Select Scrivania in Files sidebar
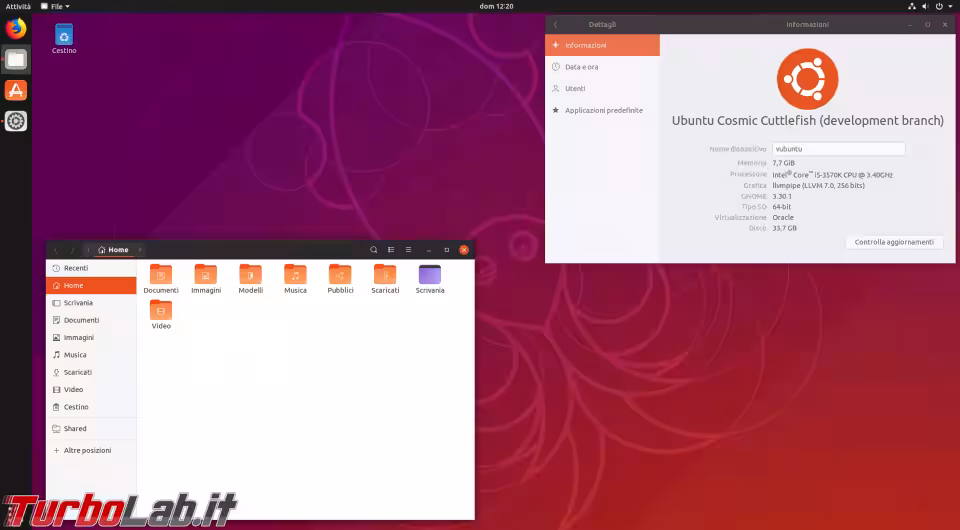This screenshot has width=960, height=530. (91, 303)
